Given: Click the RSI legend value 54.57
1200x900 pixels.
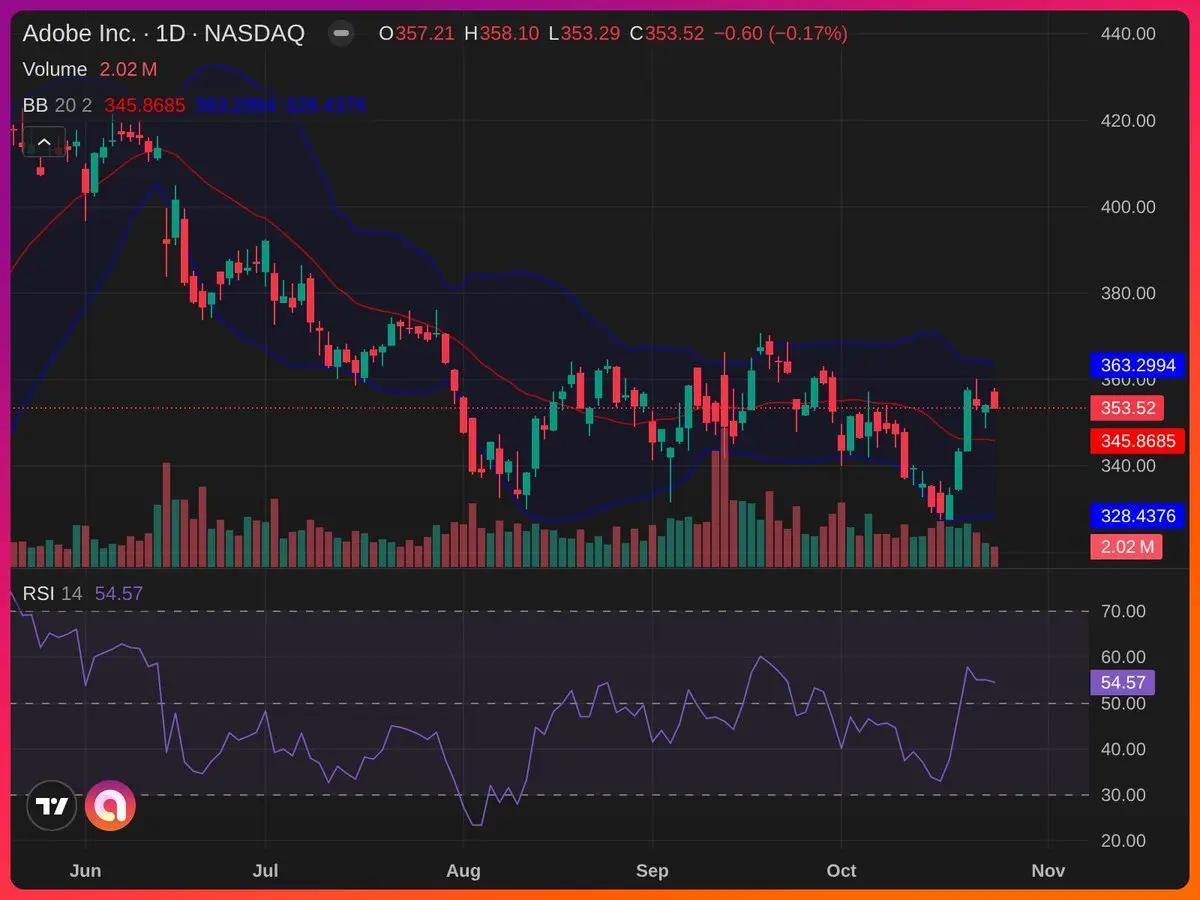Looking at the screenshot, I should 118,594.
